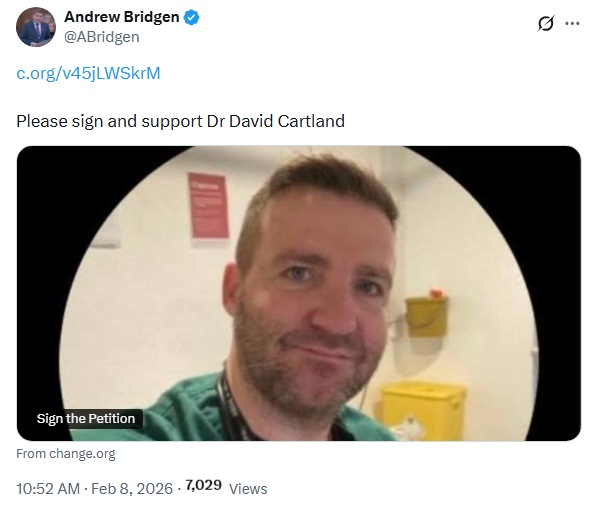The image size is (596, 507).
Task: Click the Feb 8, 2026 date
Action: click(x=132, y=488)
